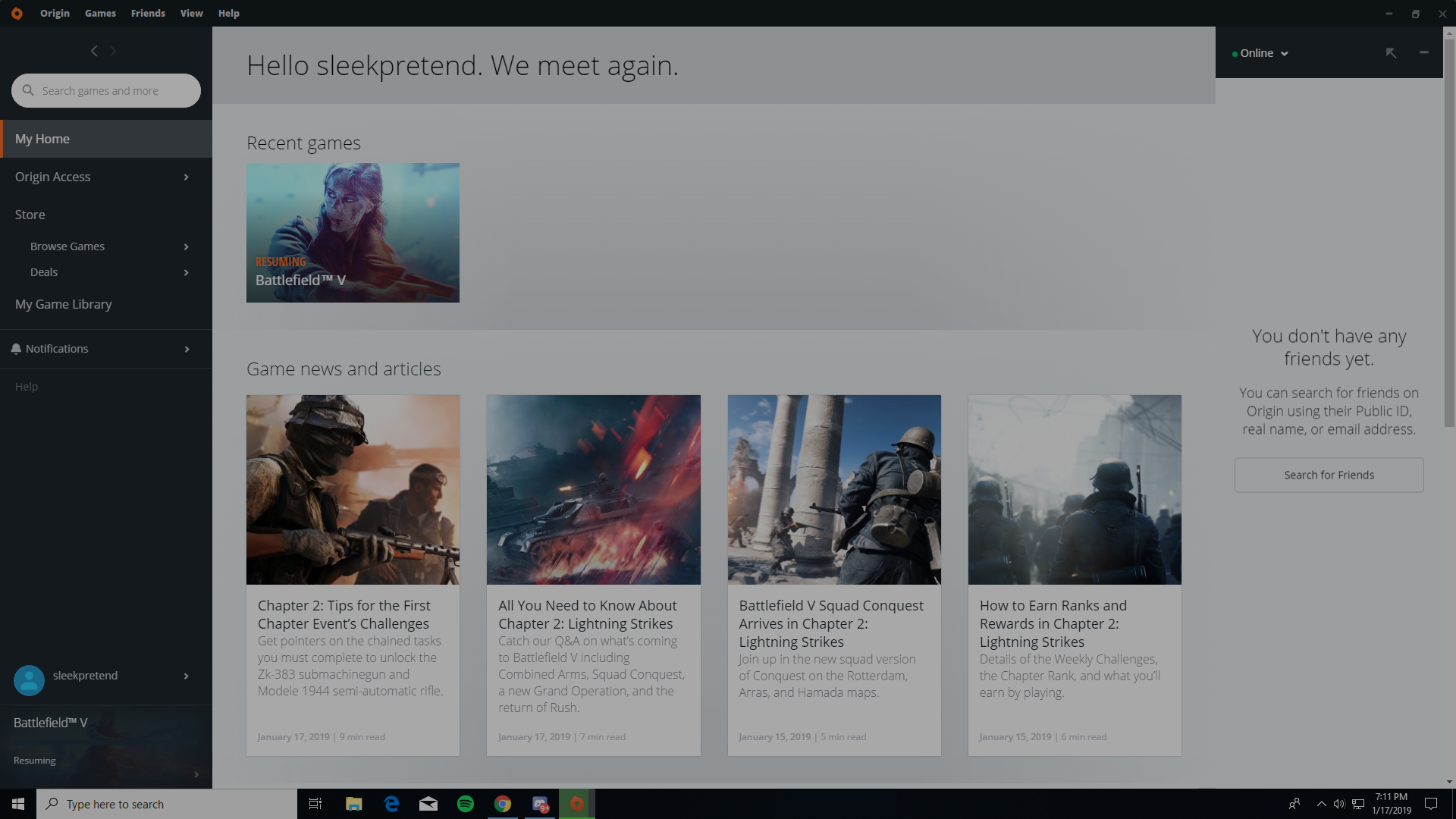
Task: Click the sleekpretend avatar icon
Action: pos(29,680)
